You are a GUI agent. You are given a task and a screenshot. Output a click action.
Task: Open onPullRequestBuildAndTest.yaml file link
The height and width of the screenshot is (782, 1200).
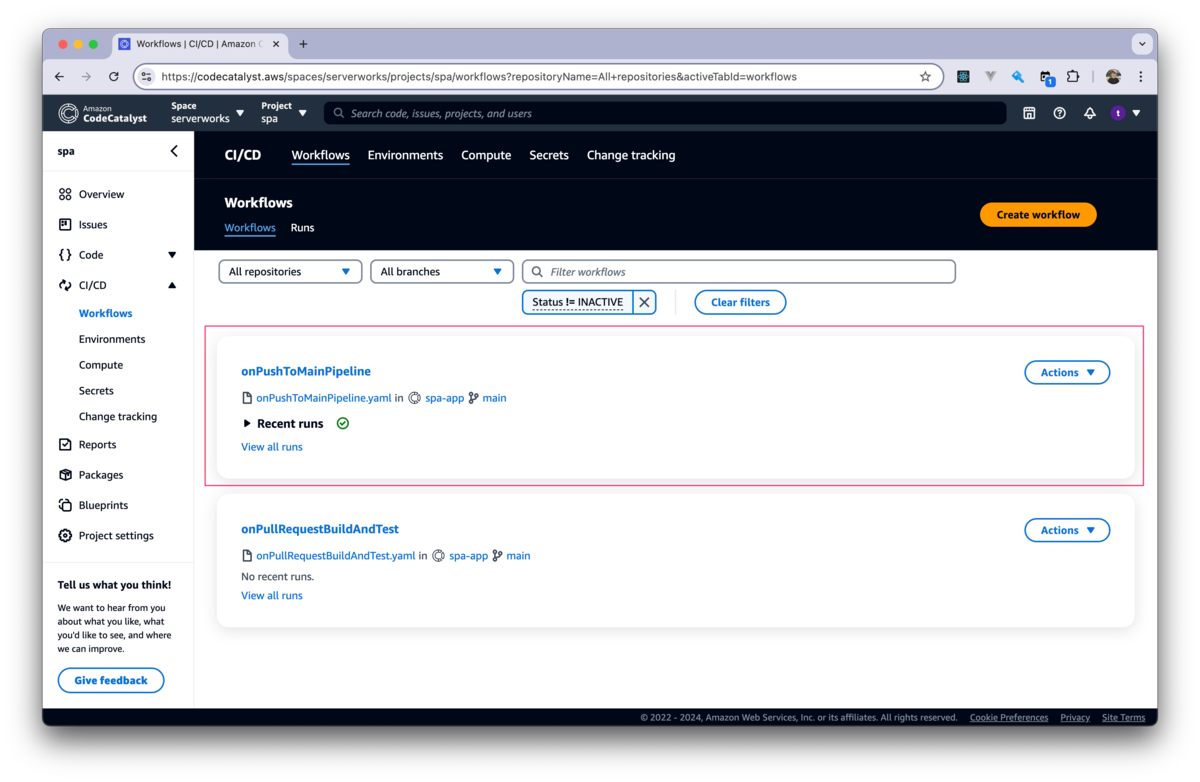(x=336, y=556)
